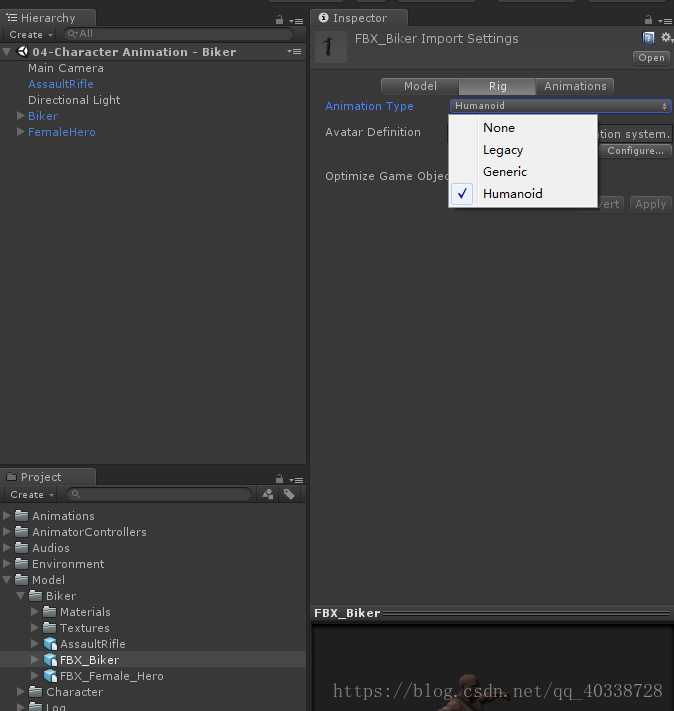The height and width of the screenshot is (711, 674).
Task: Choose Humanoid animation type
Action: tap(523, 194)
